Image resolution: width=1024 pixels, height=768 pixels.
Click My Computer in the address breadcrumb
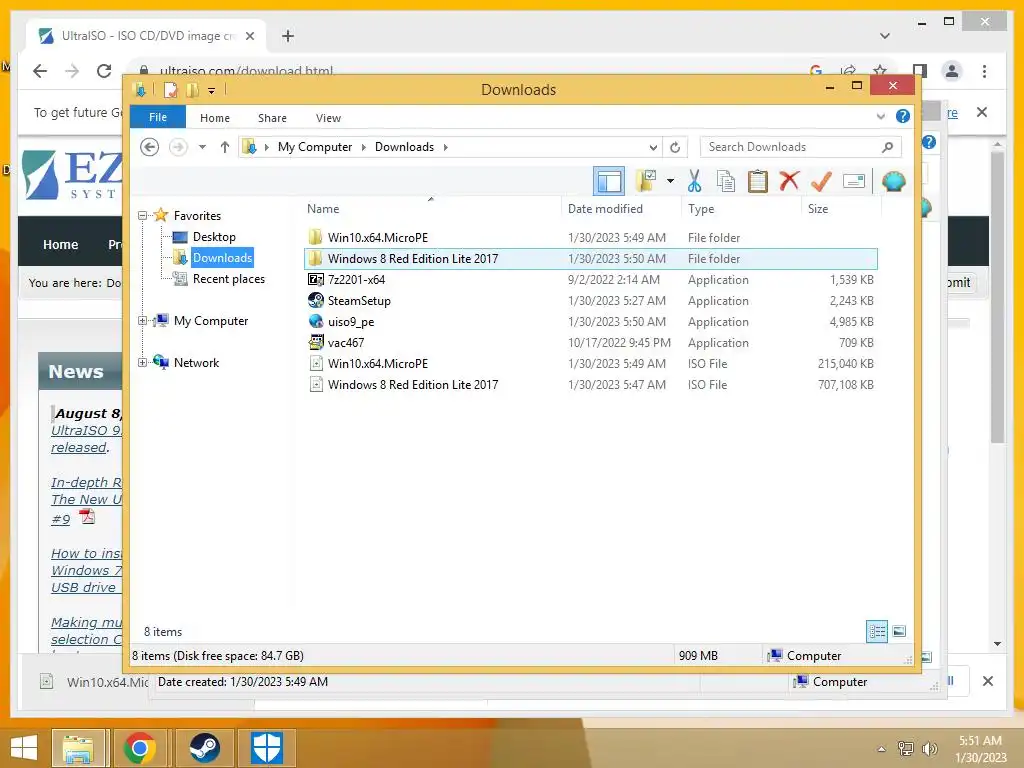tap(315, 147)
